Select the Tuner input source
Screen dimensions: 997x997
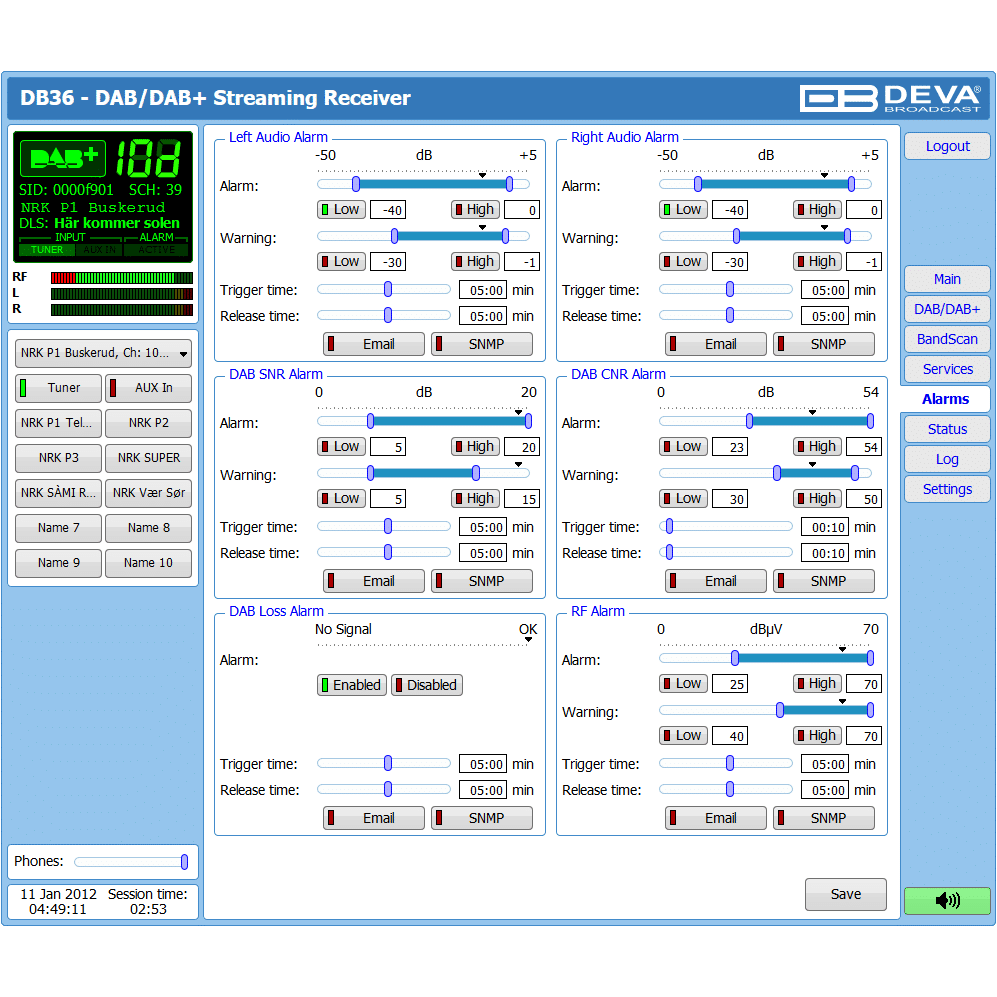click(x=59, y=388)
